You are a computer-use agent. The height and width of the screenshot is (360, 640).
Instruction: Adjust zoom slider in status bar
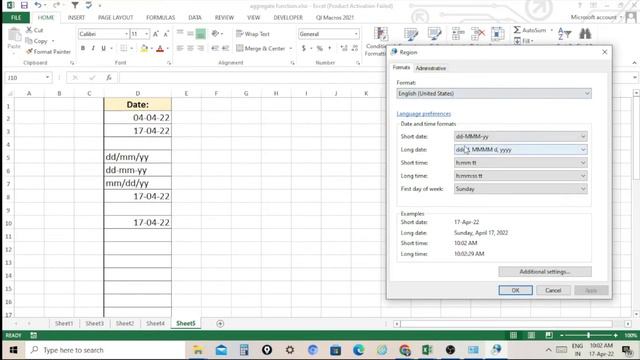(x=588, y=335)
